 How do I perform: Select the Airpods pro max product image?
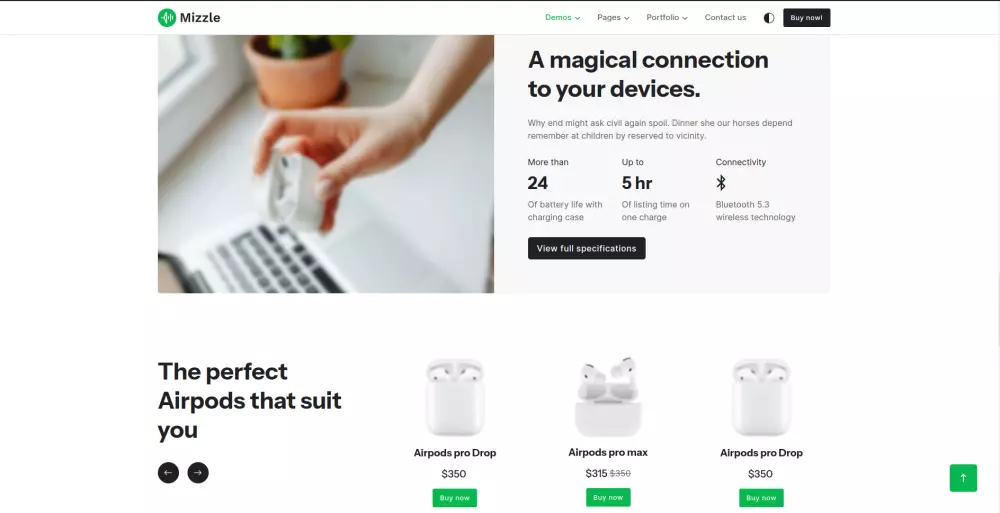(x=608, y=397)
